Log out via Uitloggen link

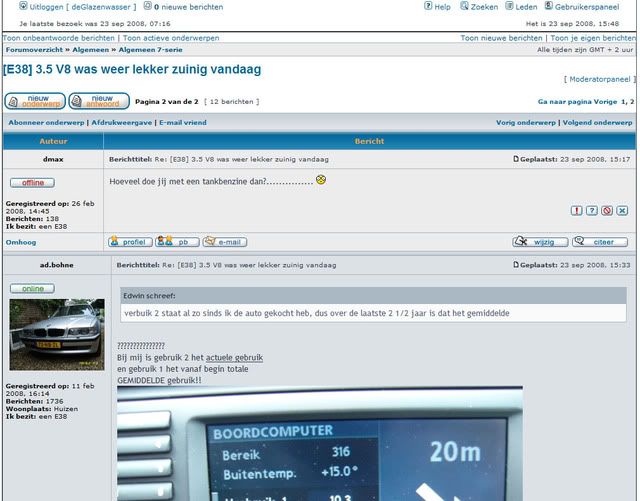82,7
